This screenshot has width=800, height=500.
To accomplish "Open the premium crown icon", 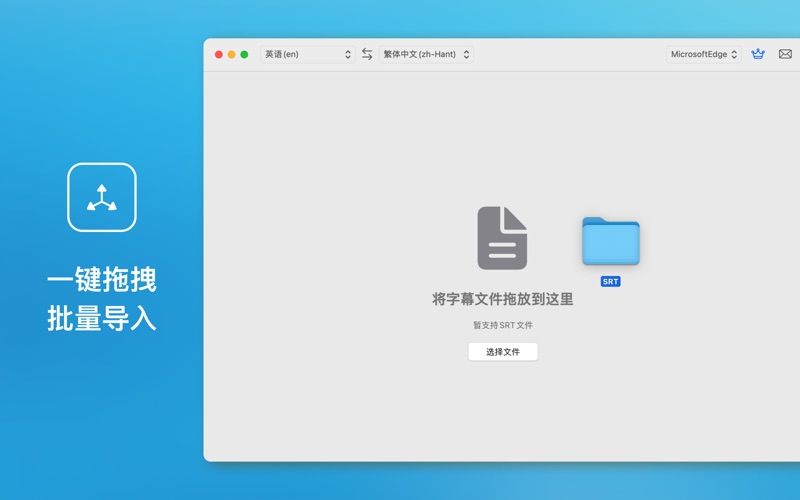I will pos(758,54).
